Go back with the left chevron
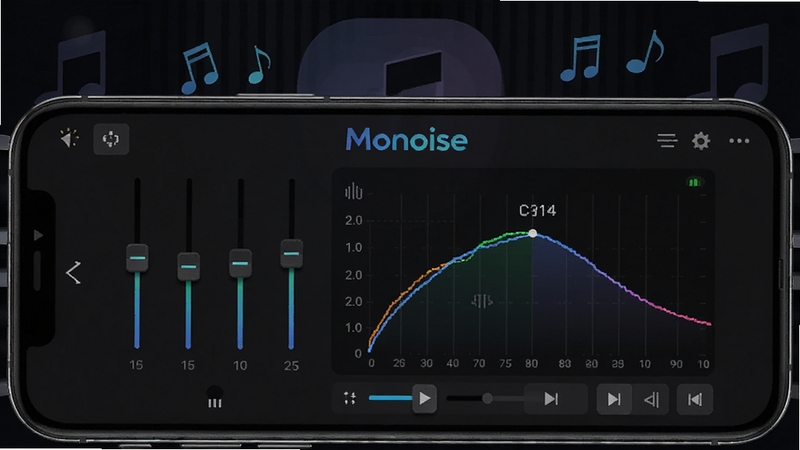The height and width of the screenshot is (450, 800). click(x=73, y=272)
